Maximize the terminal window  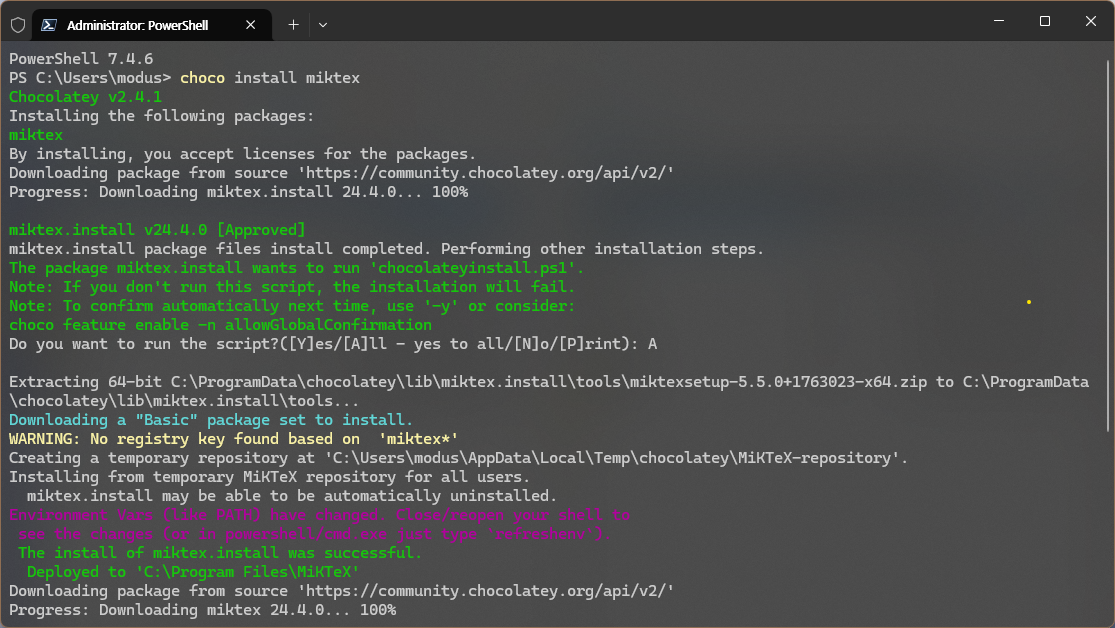tap(1044, 22)
